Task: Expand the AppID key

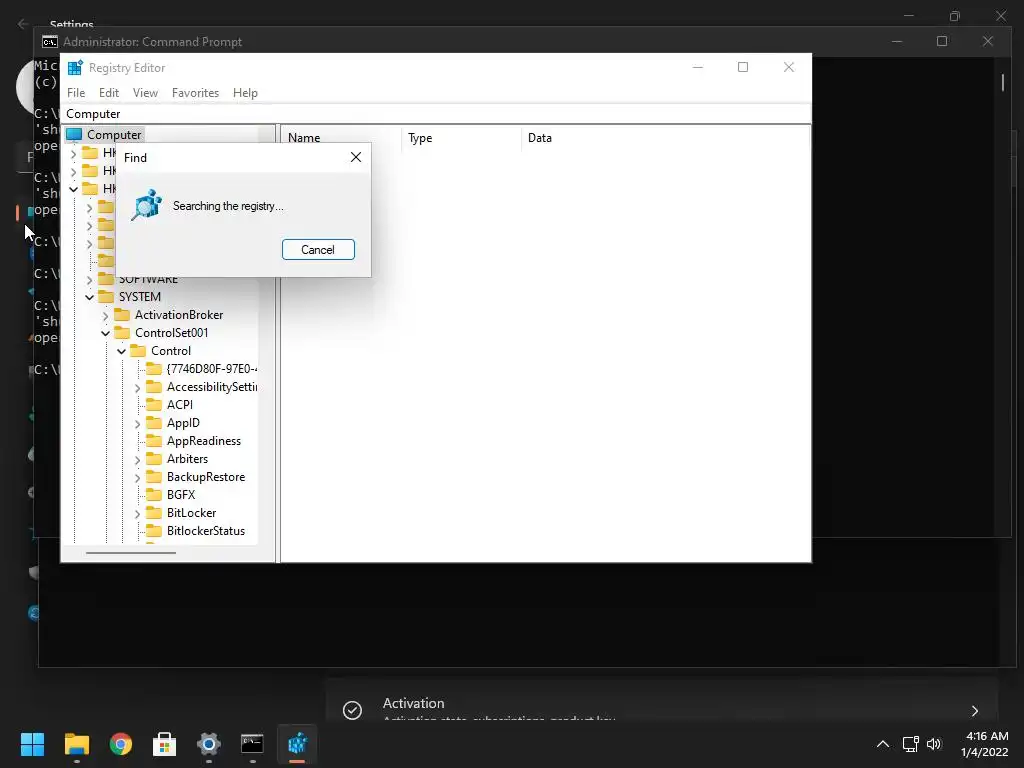Action: [x=137, y=424]
